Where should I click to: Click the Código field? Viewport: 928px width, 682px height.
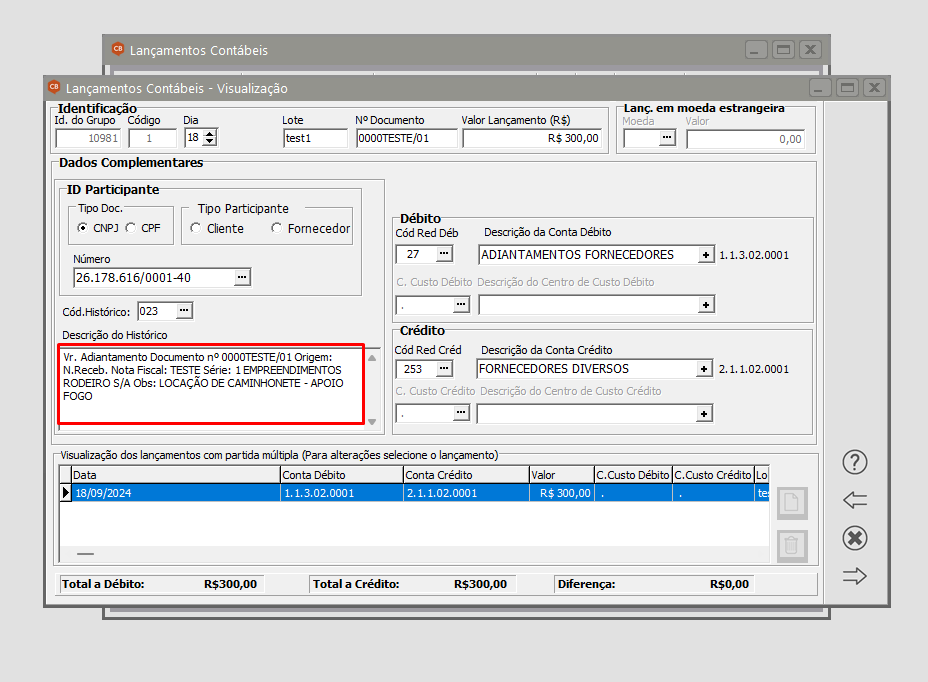point(153,138)
